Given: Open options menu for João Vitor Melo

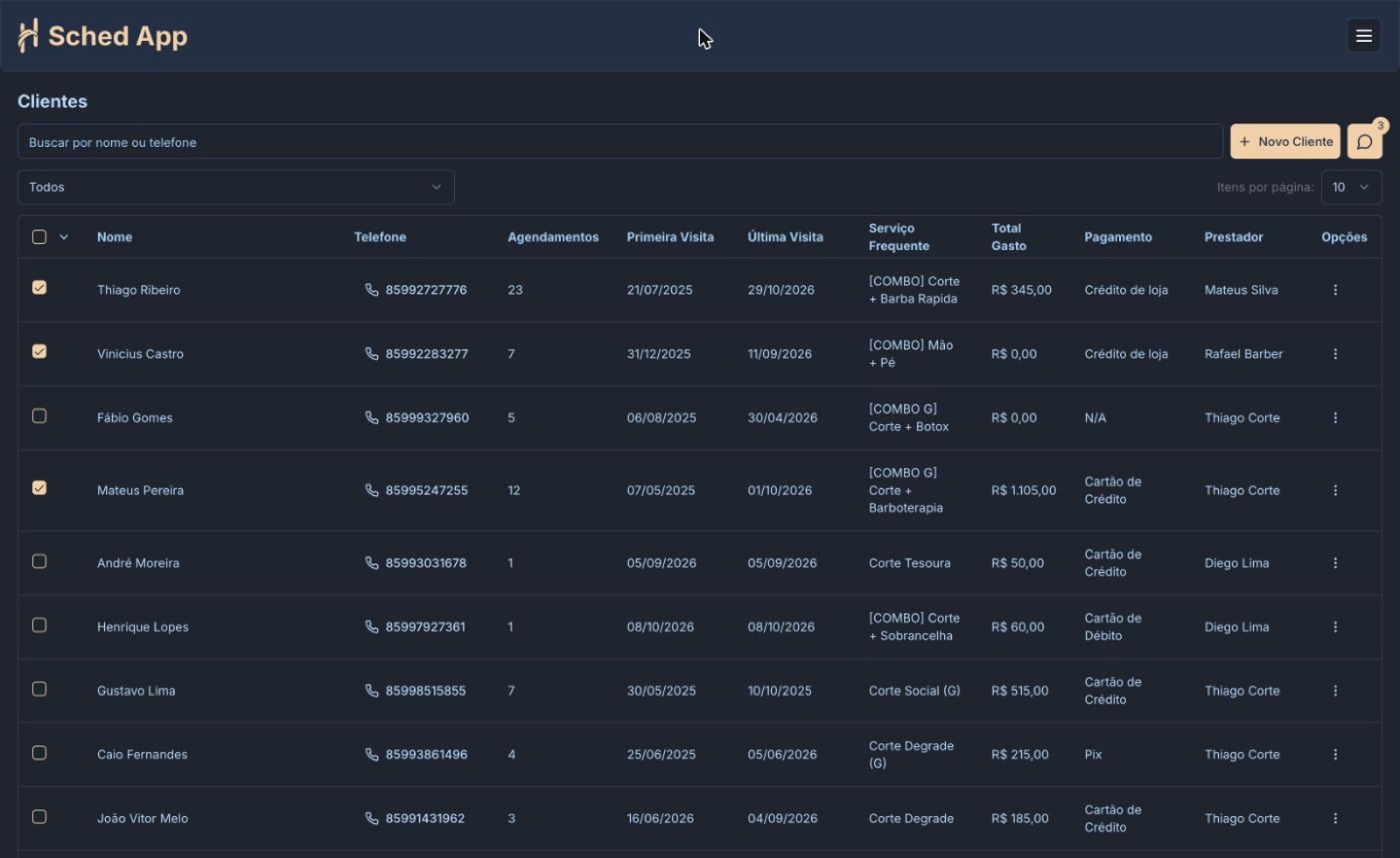Looking at the screenshot, I should click(1335, 819).
